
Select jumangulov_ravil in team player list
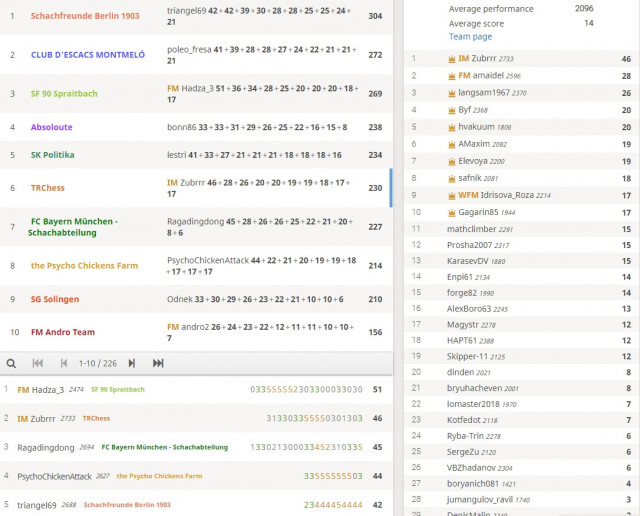pos(478,500)
